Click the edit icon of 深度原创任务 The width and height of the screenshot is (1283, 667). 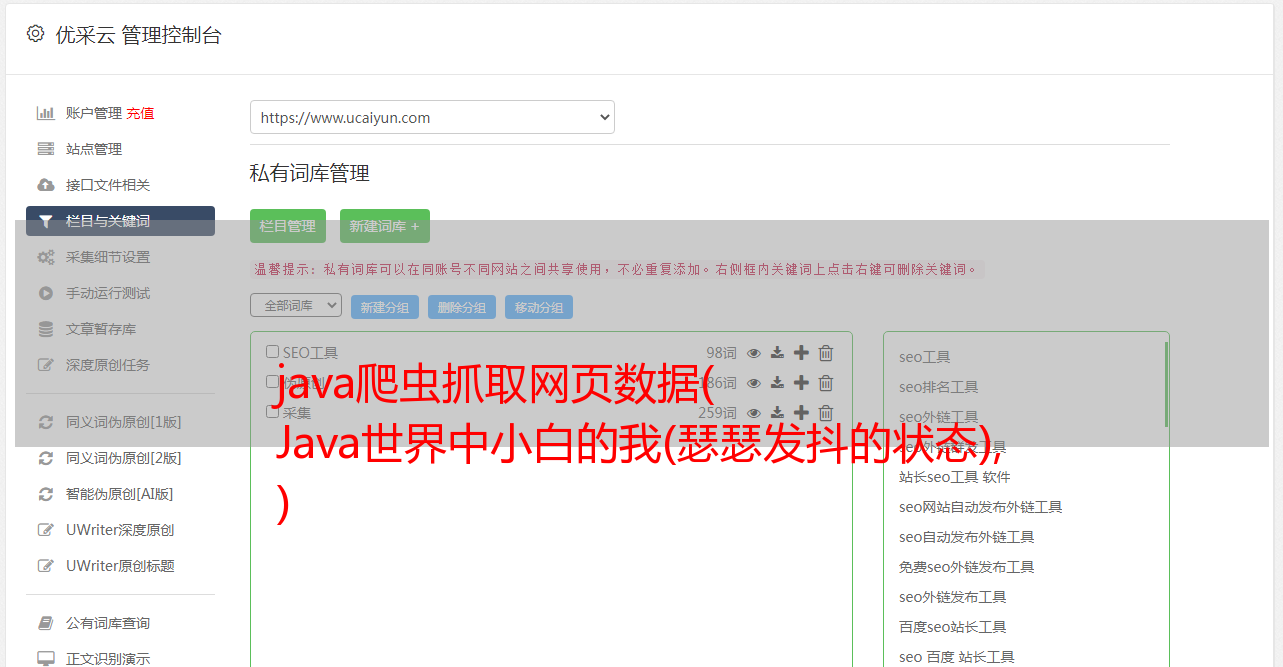point(46,365)
